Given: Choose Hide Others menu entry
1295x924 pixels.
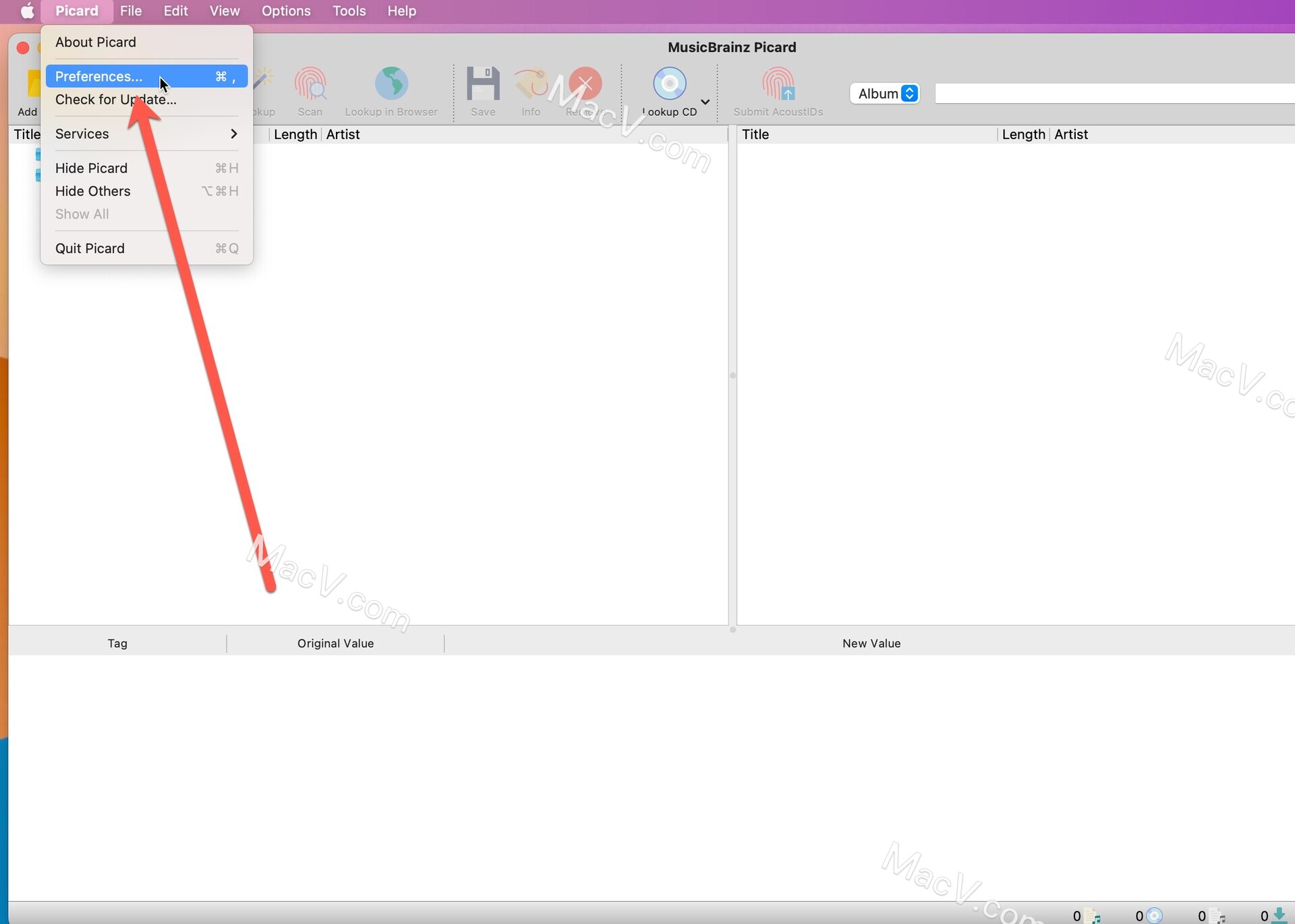Looking at the screenshot, I should coord(146,191).
